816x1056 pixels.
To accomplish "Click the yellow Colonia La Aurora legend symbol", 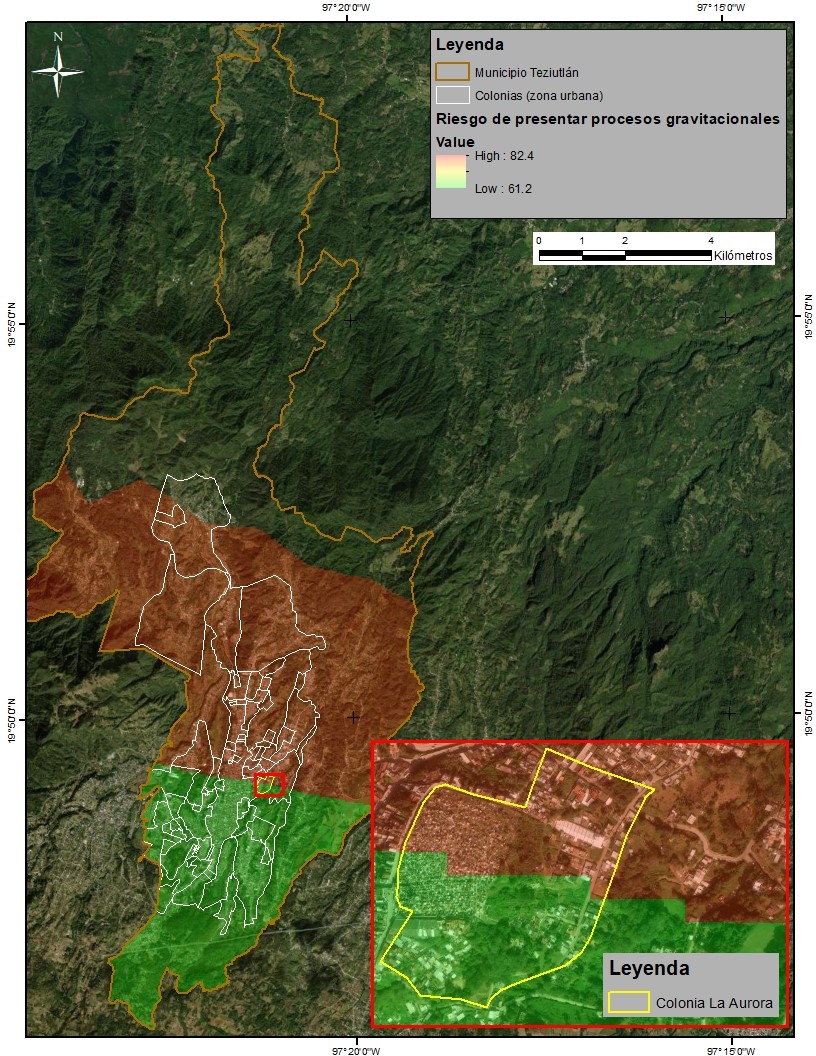I will (x=628, y=1002).
